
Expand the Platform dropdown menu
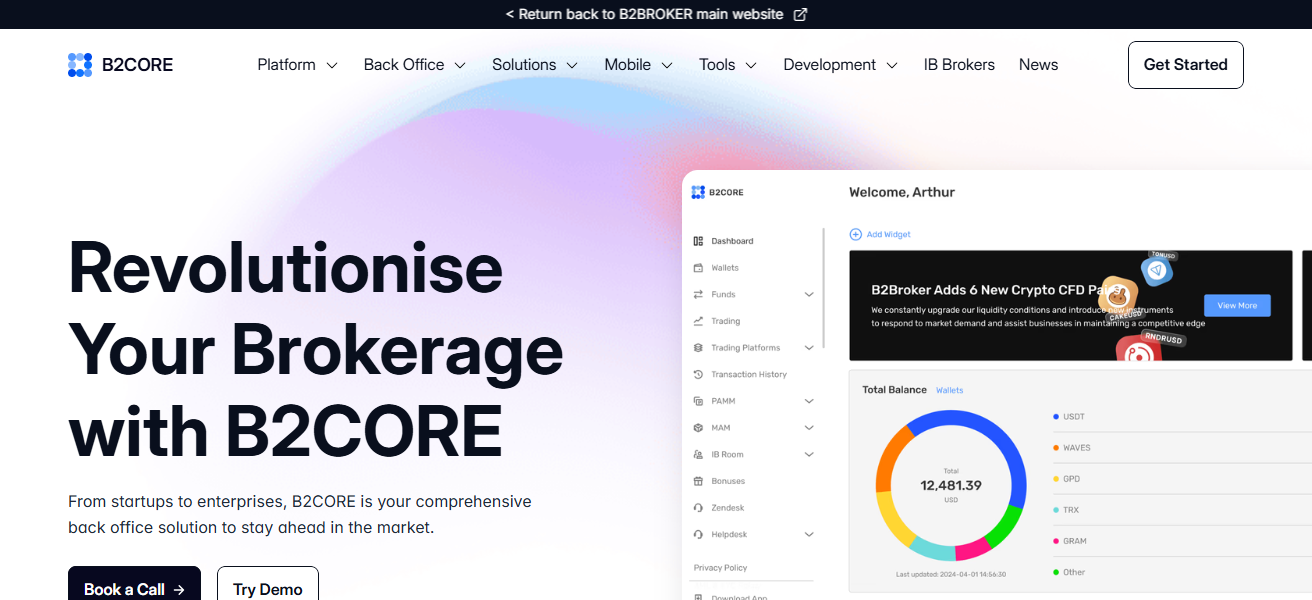click(x=296, y=64)
